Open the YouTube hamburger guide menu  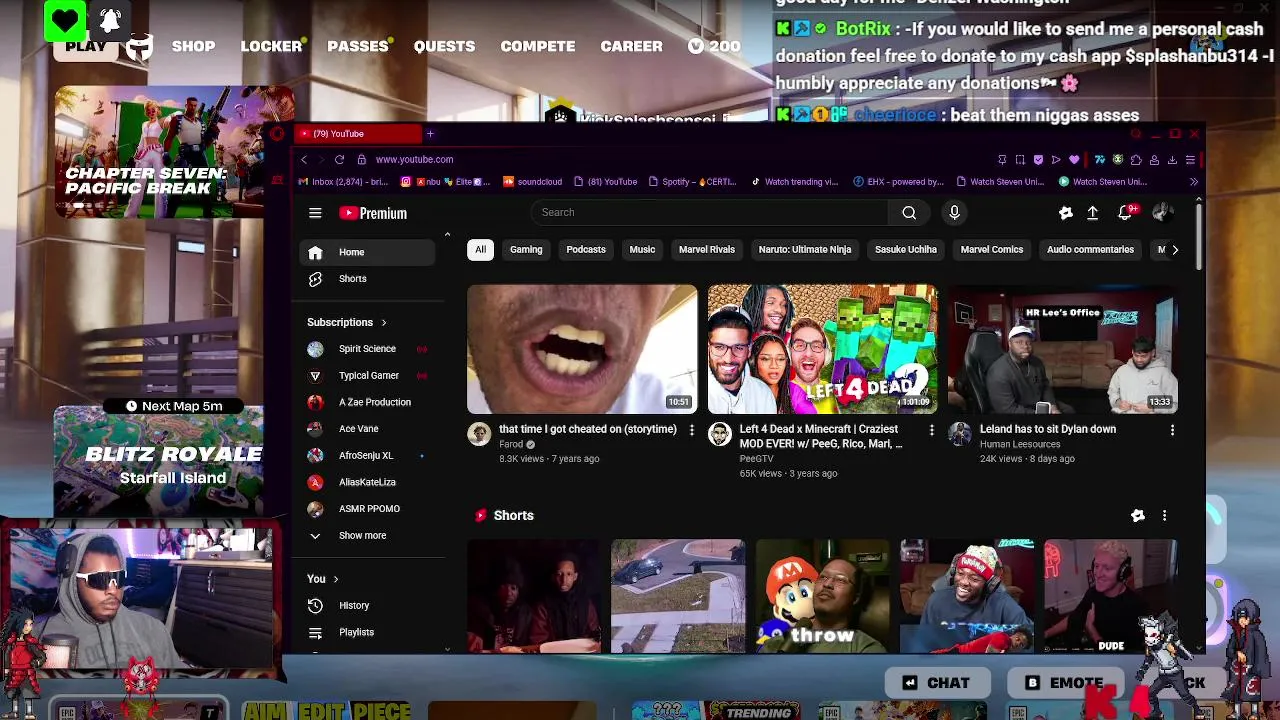315,213
